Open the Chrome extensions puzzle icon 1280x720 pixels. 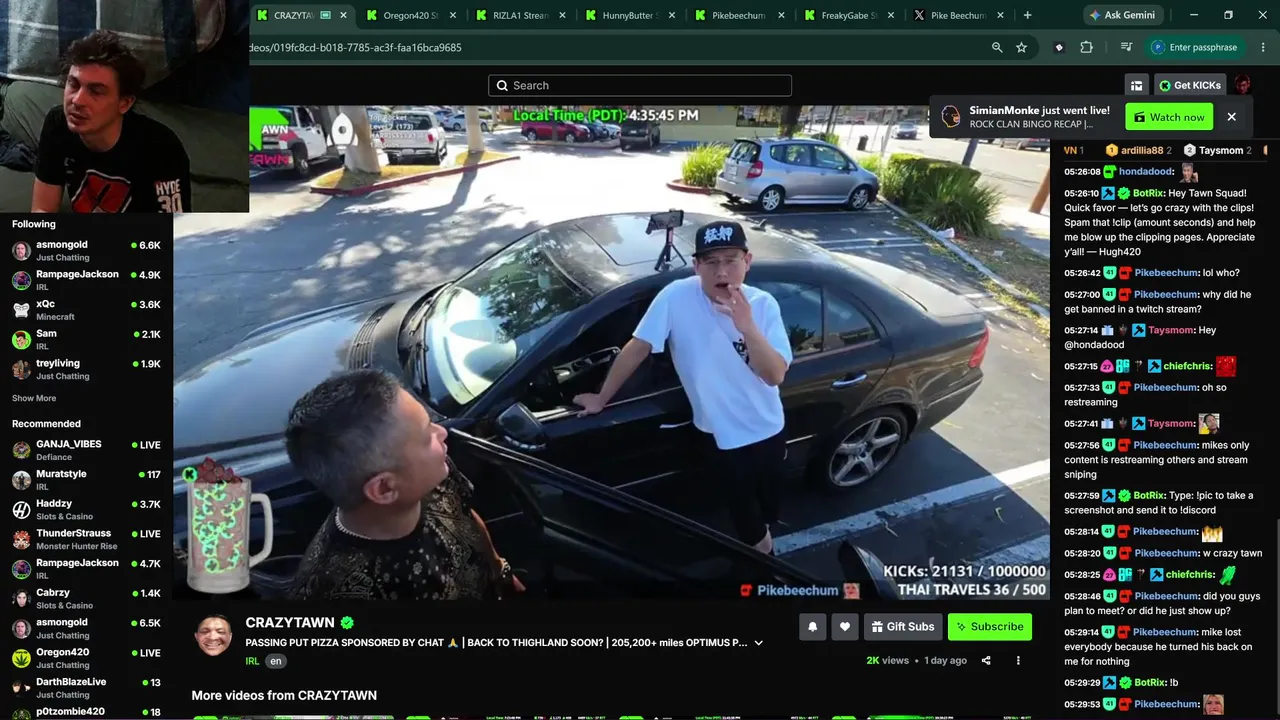point(1086,47)
